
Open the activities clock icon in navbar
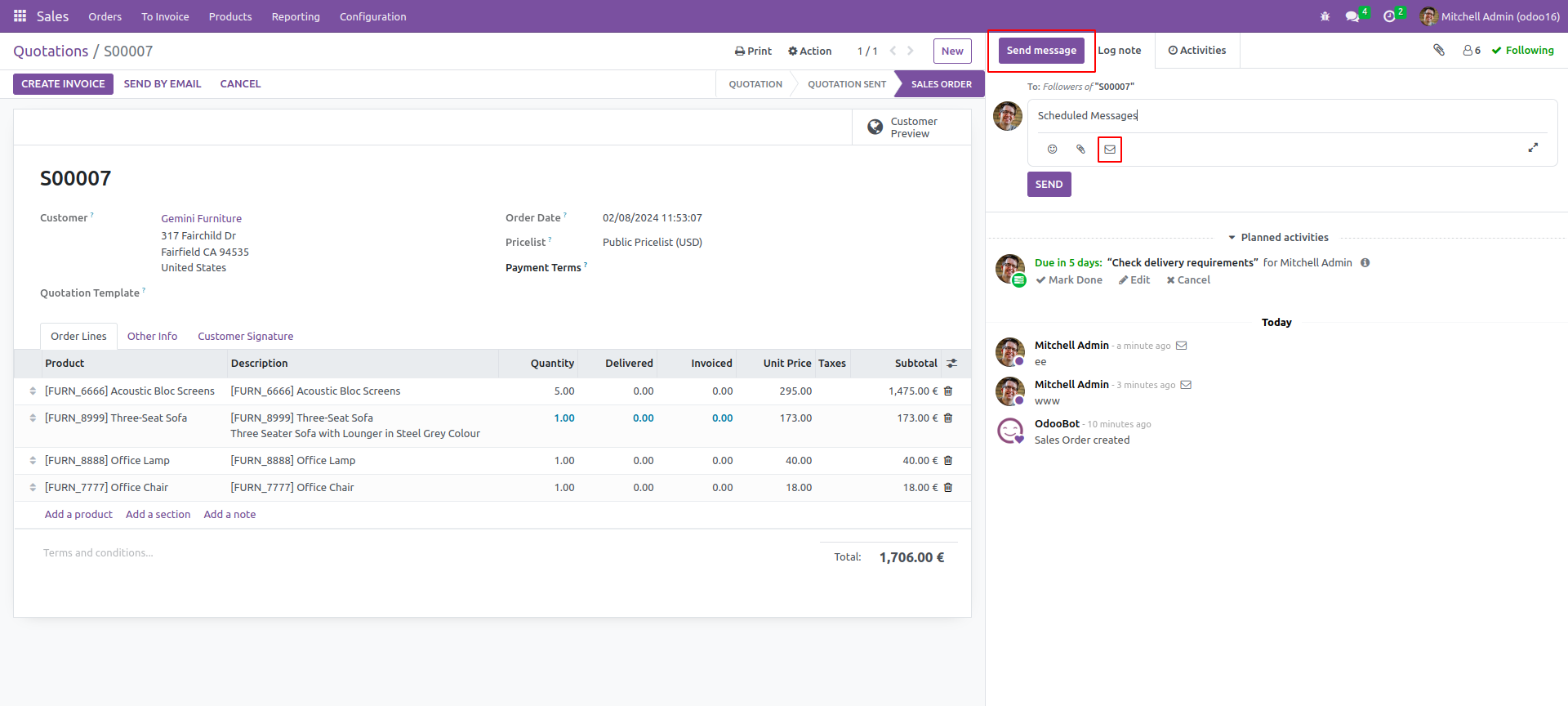pyautogui.click(x=1389, y=16)
